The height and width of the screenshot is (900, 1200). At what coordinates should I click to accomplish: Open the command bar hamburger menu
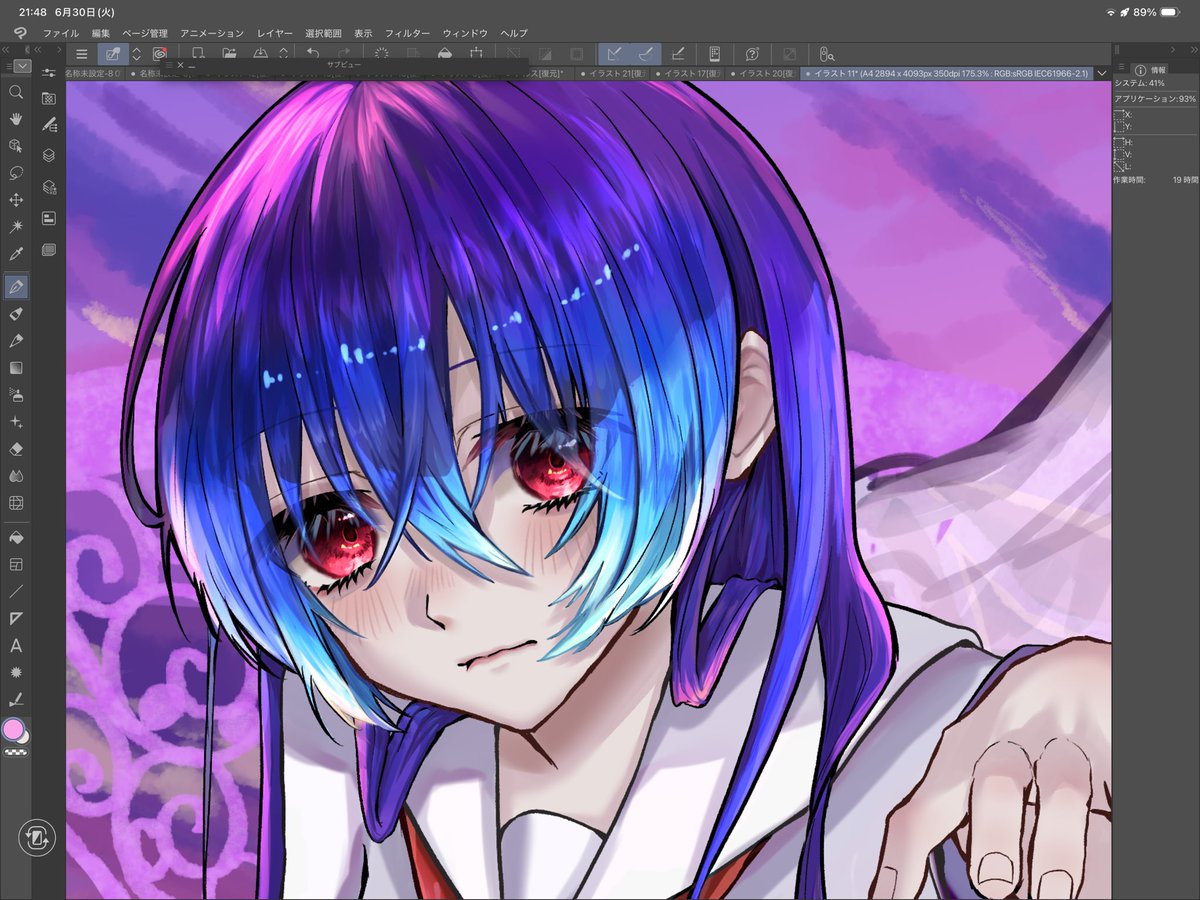[81, 54]
